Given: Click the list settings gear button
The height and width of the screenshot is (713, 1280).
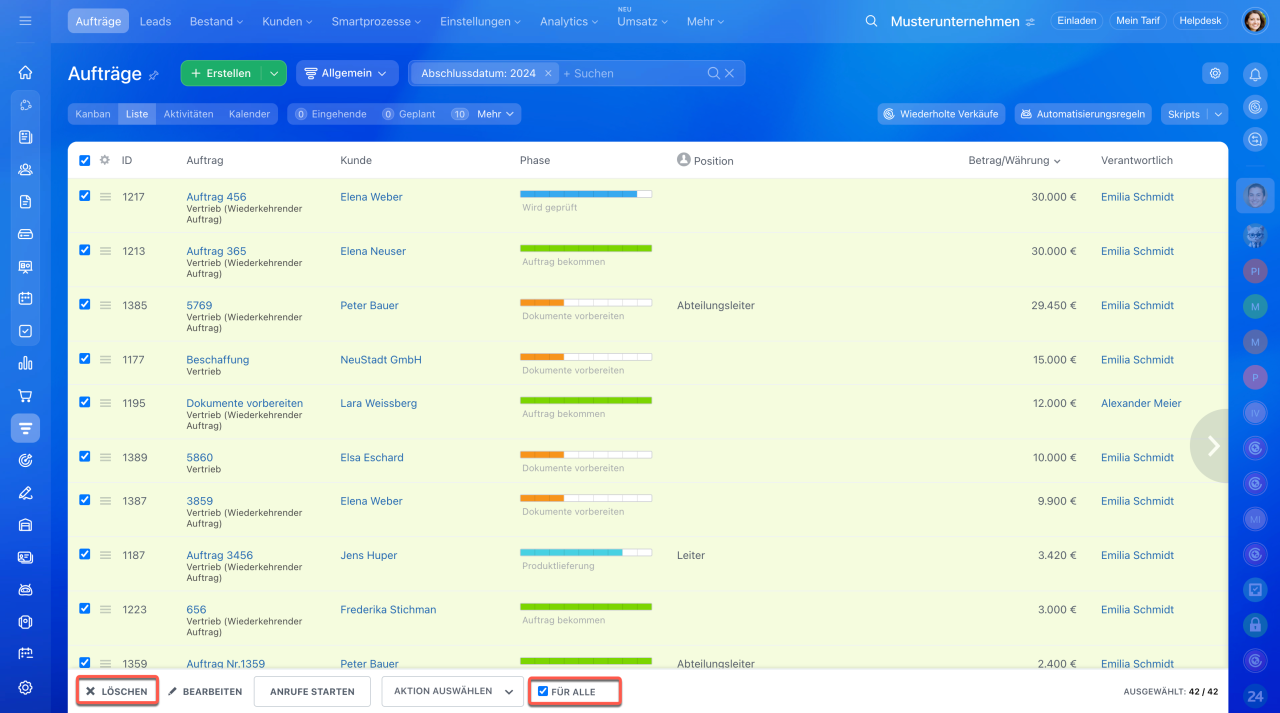Looking at the screenshot, I should click(1215, 73).
